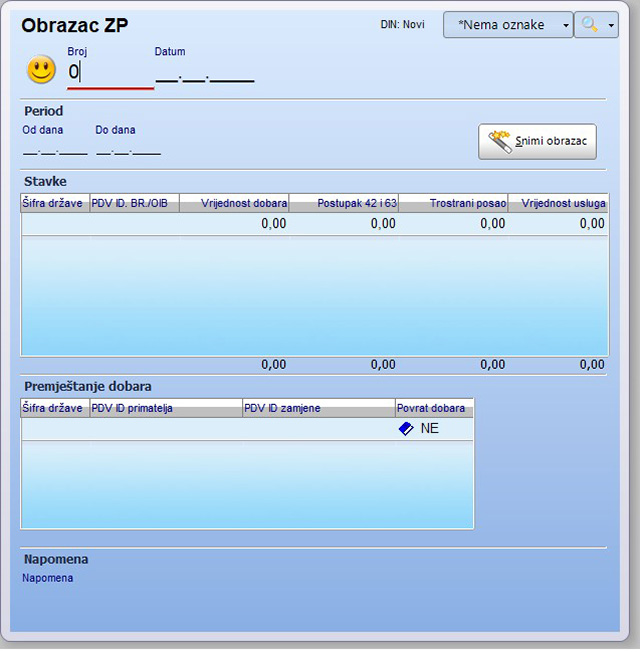Click Šifra države header in Stavke table
This screenshot has height=652, width=640.
(55, 203)
